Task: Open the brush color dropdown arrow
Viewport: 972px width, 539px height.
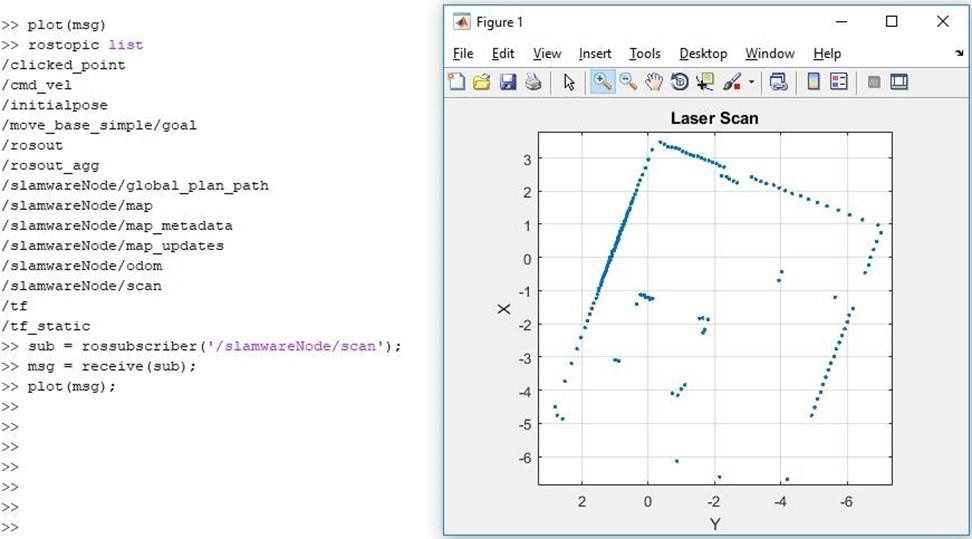Action: 751,82
